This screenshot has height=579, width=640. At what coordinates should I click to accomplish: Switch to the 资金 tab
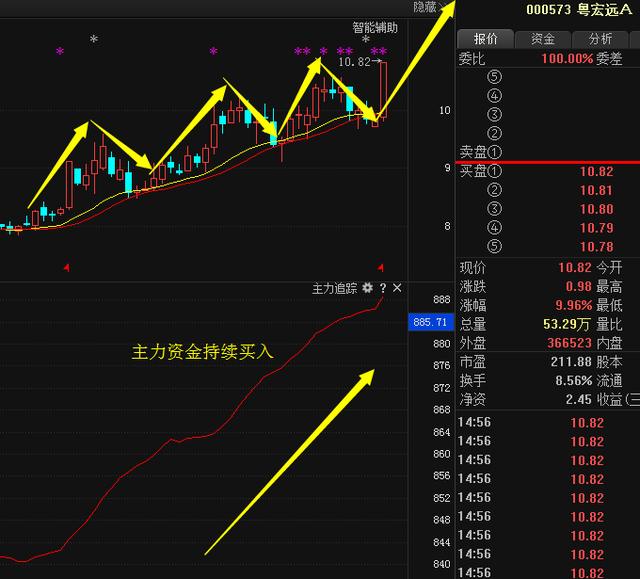pyautogui.click(x=543, y=39)
